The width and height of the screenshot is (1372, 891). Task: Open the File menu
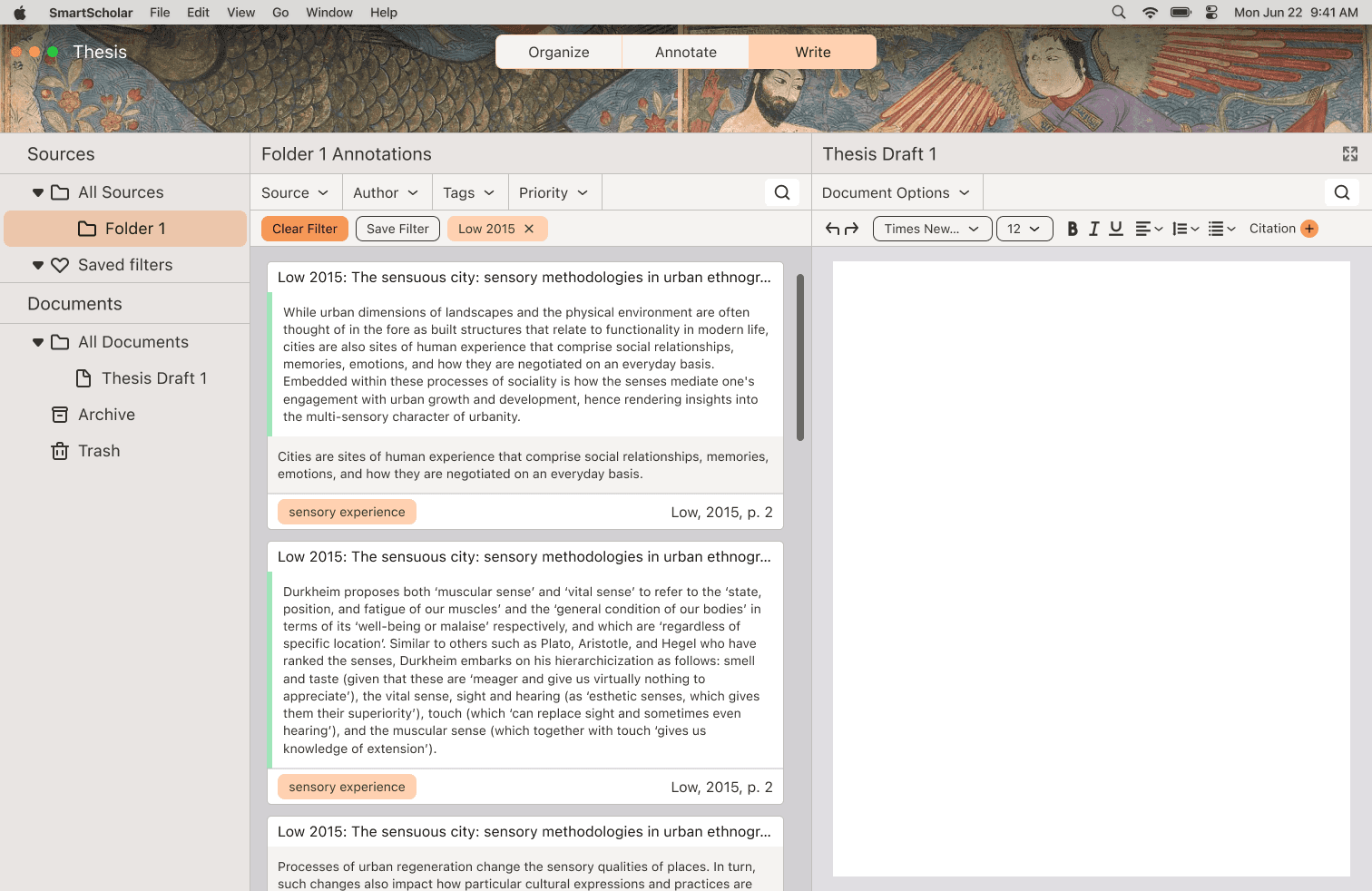pyautogui.click(x=160, y=13)
